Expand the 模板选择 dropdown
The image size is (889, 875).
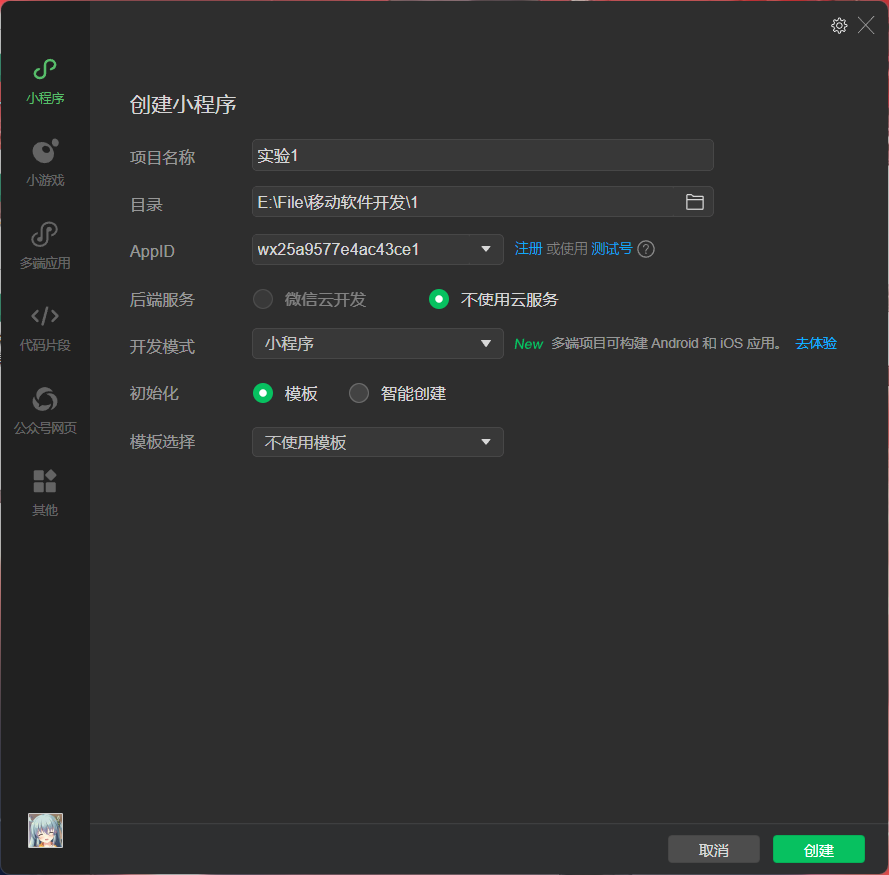[378, 442]
